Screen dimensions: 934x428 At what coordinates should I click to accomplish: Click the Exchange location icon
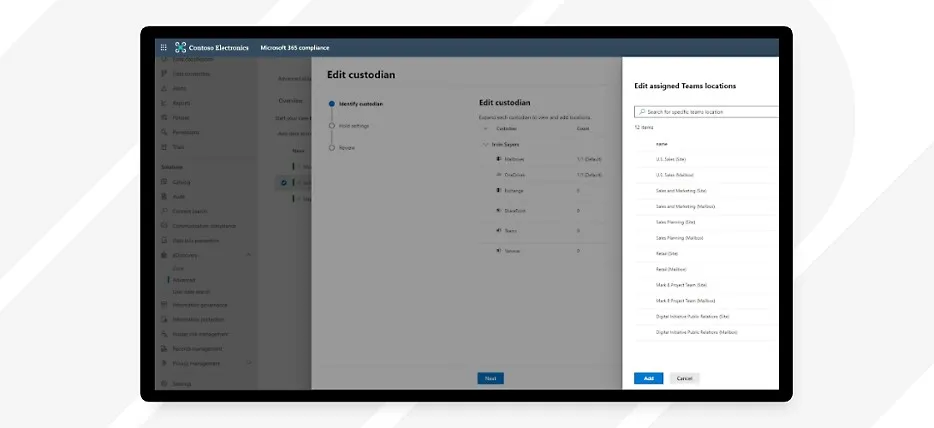499,190
